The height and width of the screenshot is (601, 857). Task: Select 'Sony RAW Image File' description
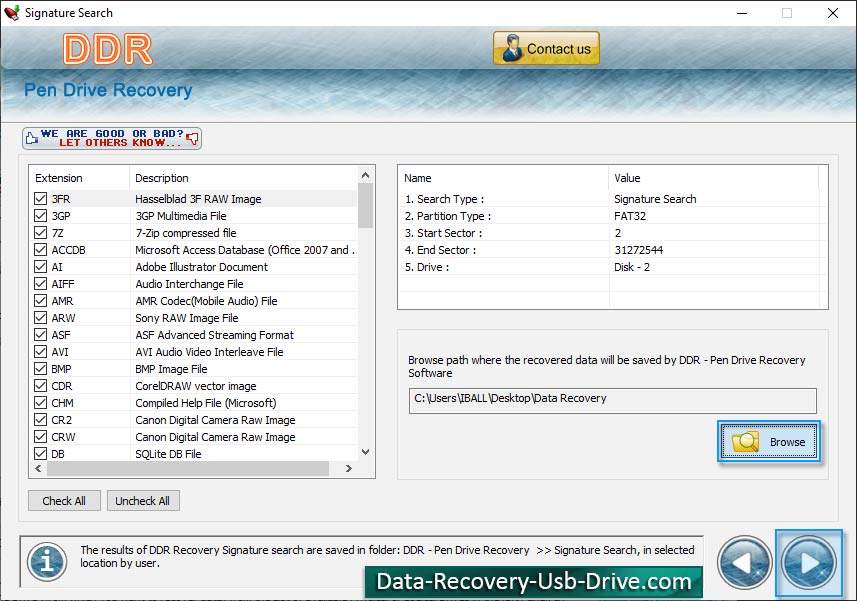186,317
